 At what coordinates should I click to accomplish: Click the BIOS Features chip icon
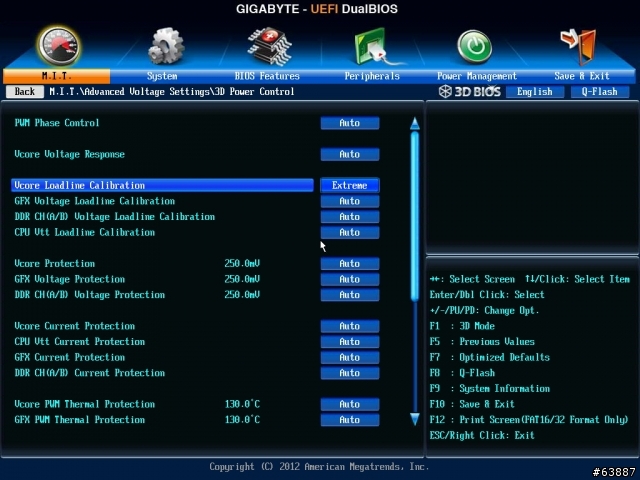click(269, 46)
